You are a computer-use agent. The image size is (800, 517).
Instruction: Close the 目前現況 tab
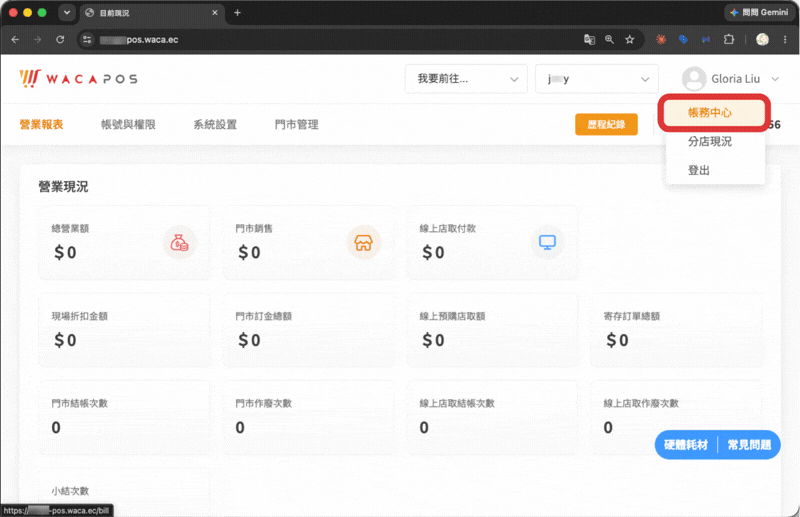215,13
